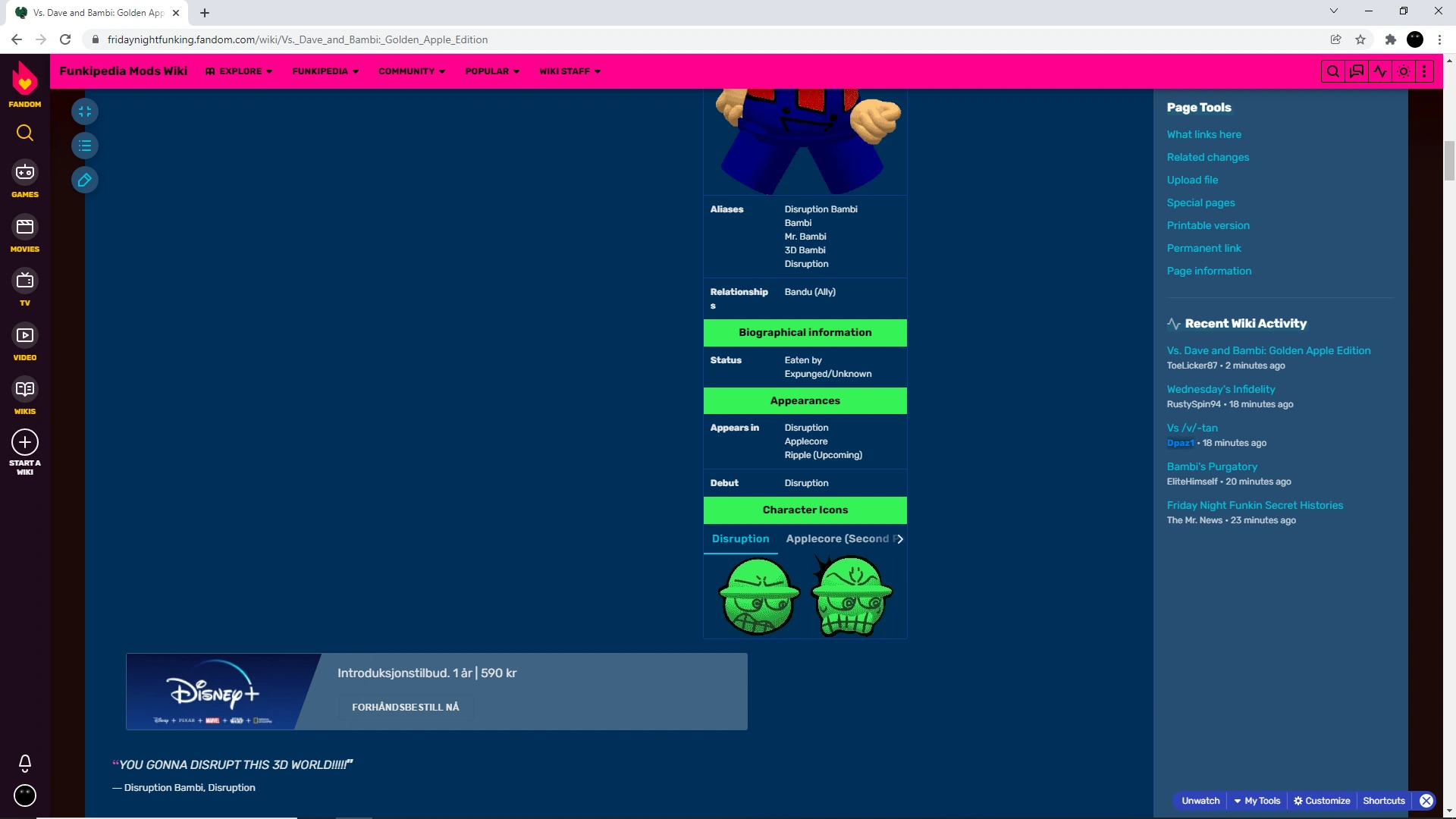The height and width of the screenshot is (819, 1456).
Task: Toggle the light/dark theme switch icon
Action: tap(1403, 71)
